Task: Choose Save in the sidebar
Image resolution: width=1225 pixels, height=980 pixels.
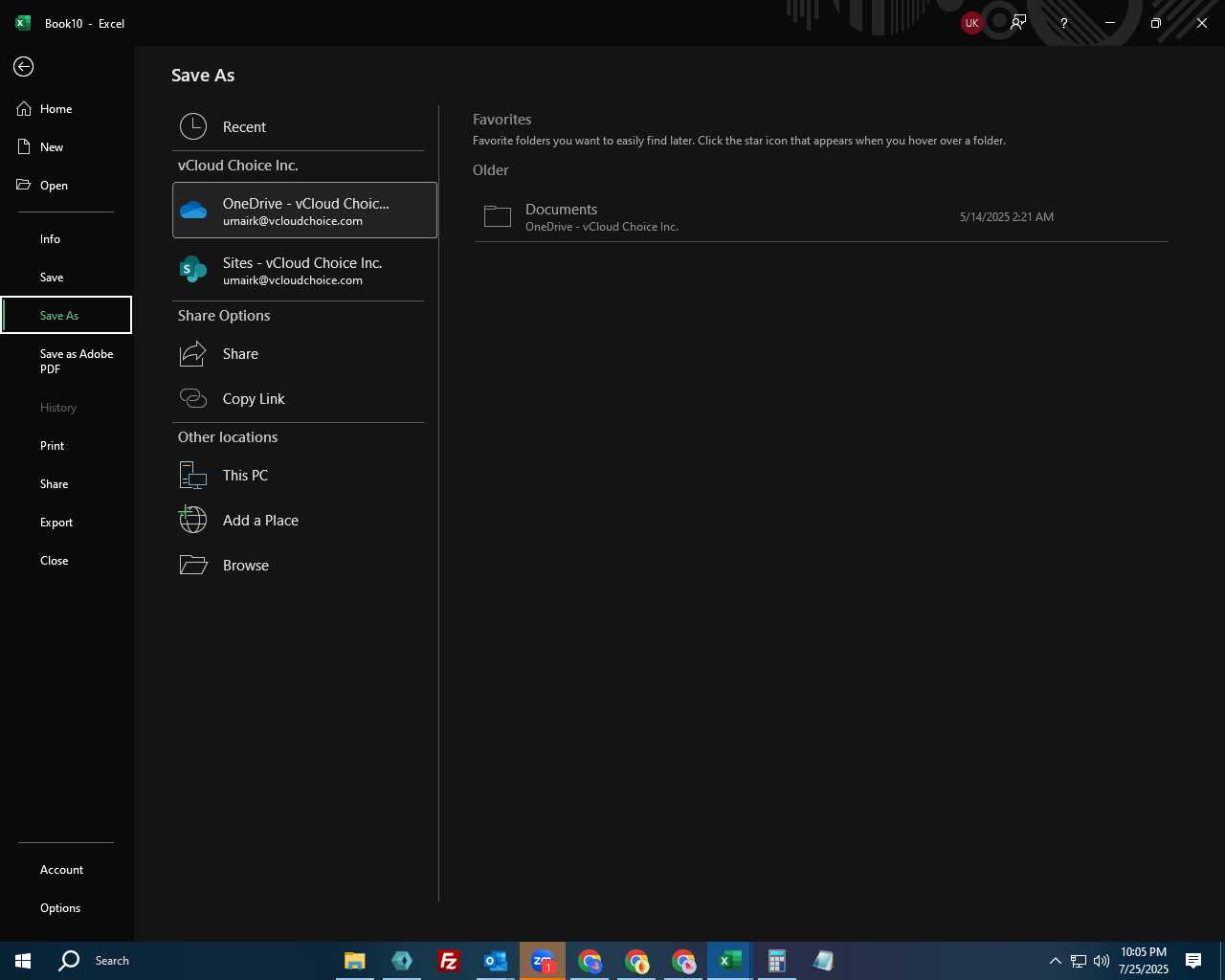Action: (x=66, y=278)
